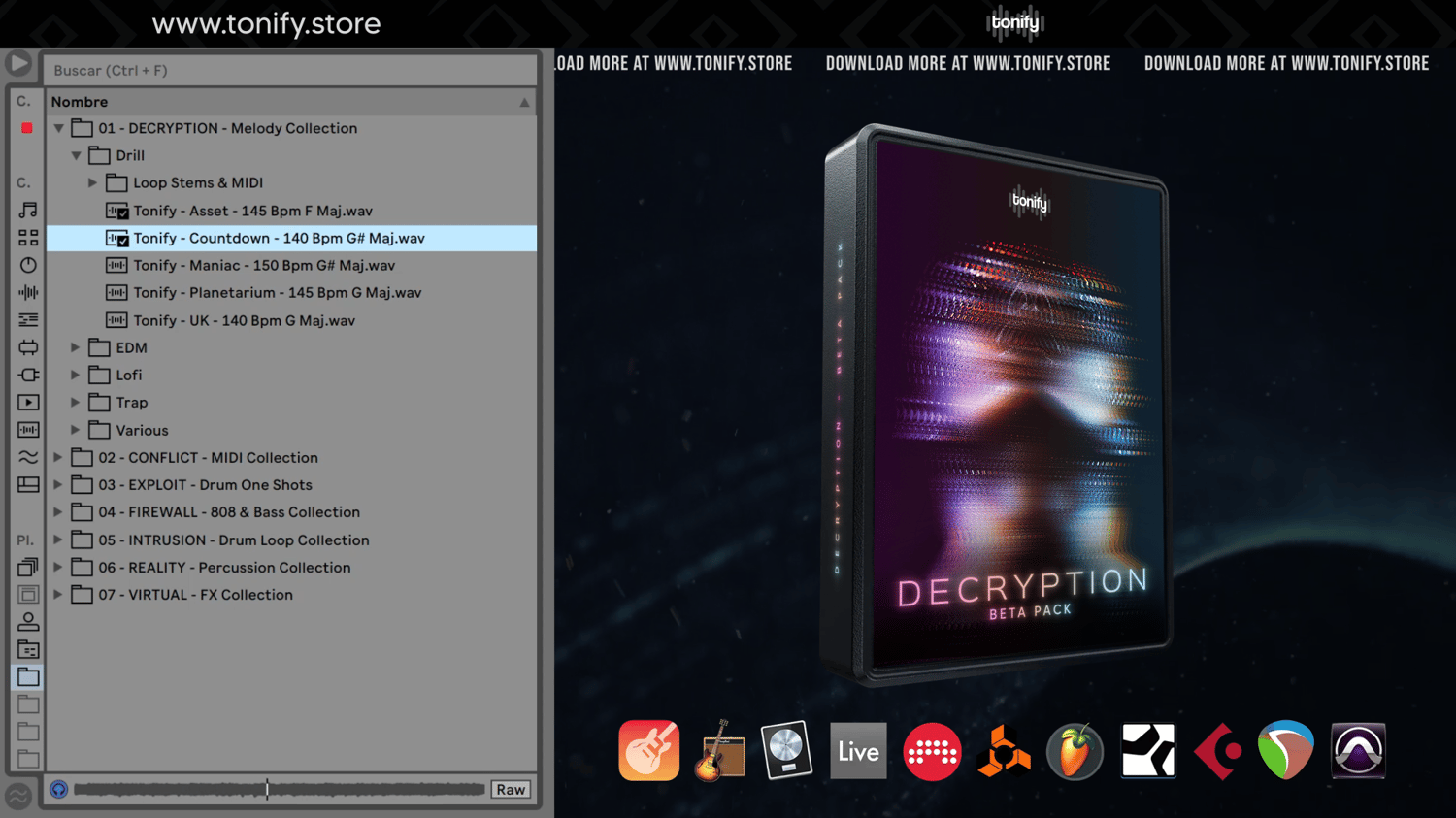Click the red dotted-circle DAW icon

point(932,751)
